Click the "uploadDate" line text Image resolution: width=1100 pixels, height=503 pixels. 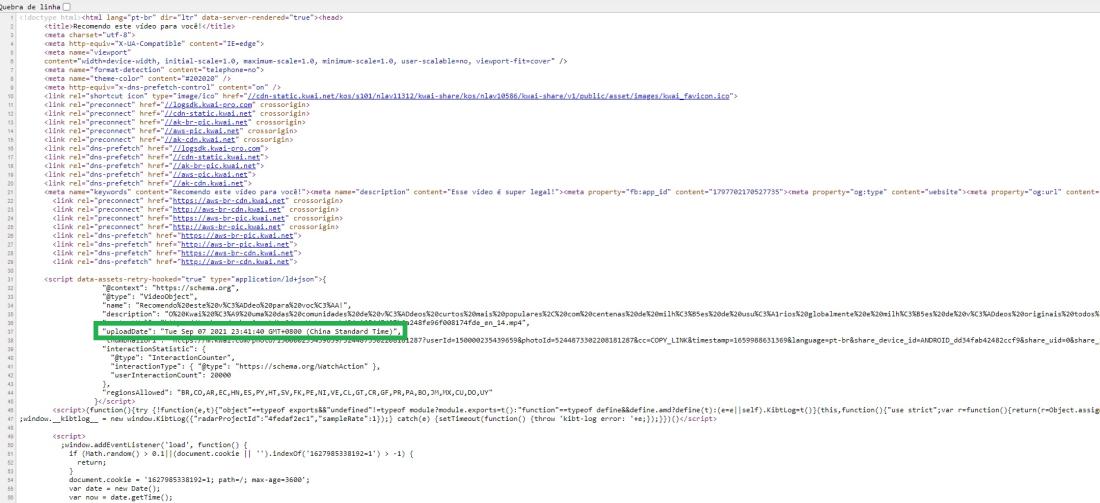(x=253, y=331)
